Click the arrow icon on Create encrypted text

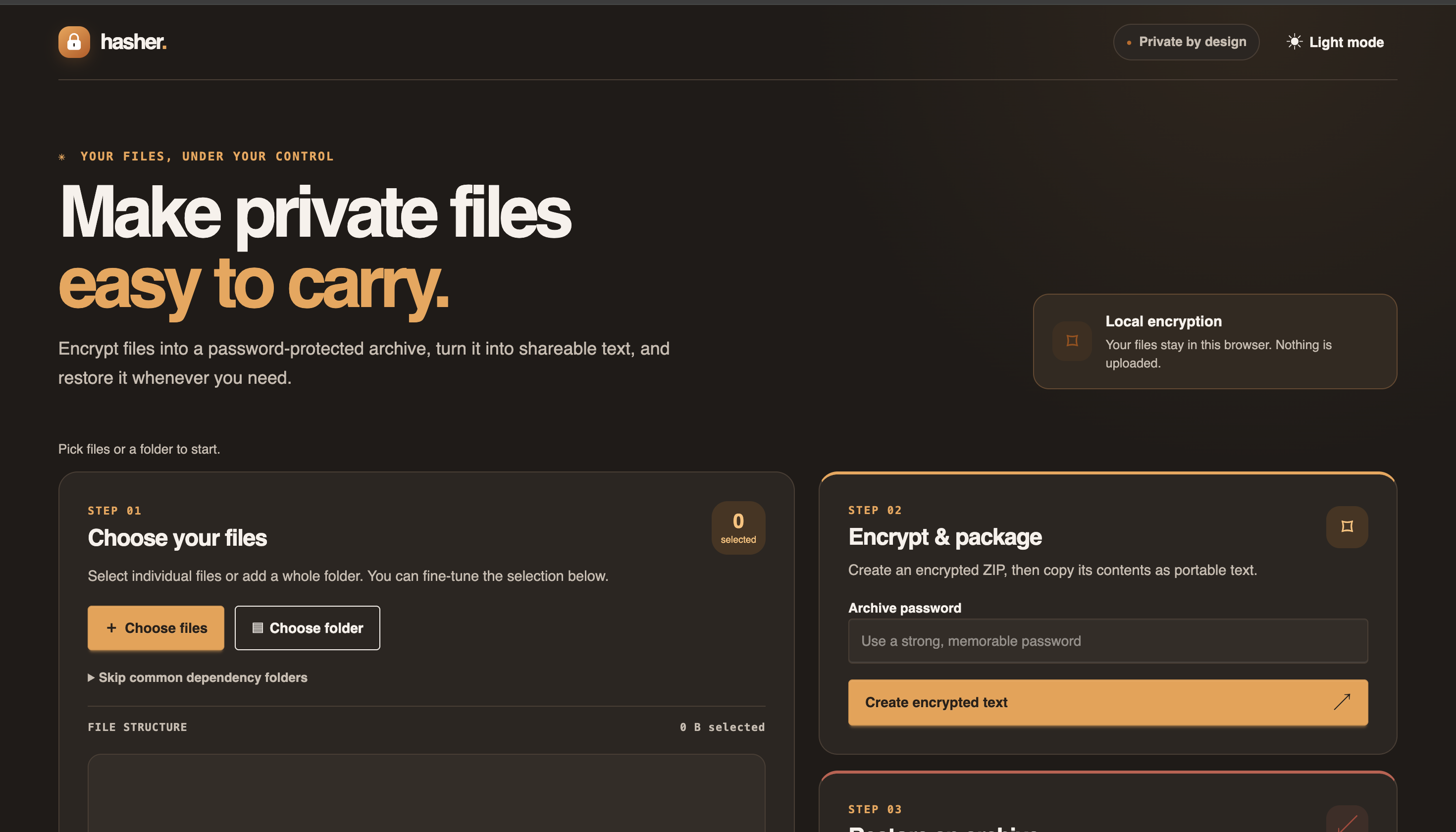tap(1342, 702)
